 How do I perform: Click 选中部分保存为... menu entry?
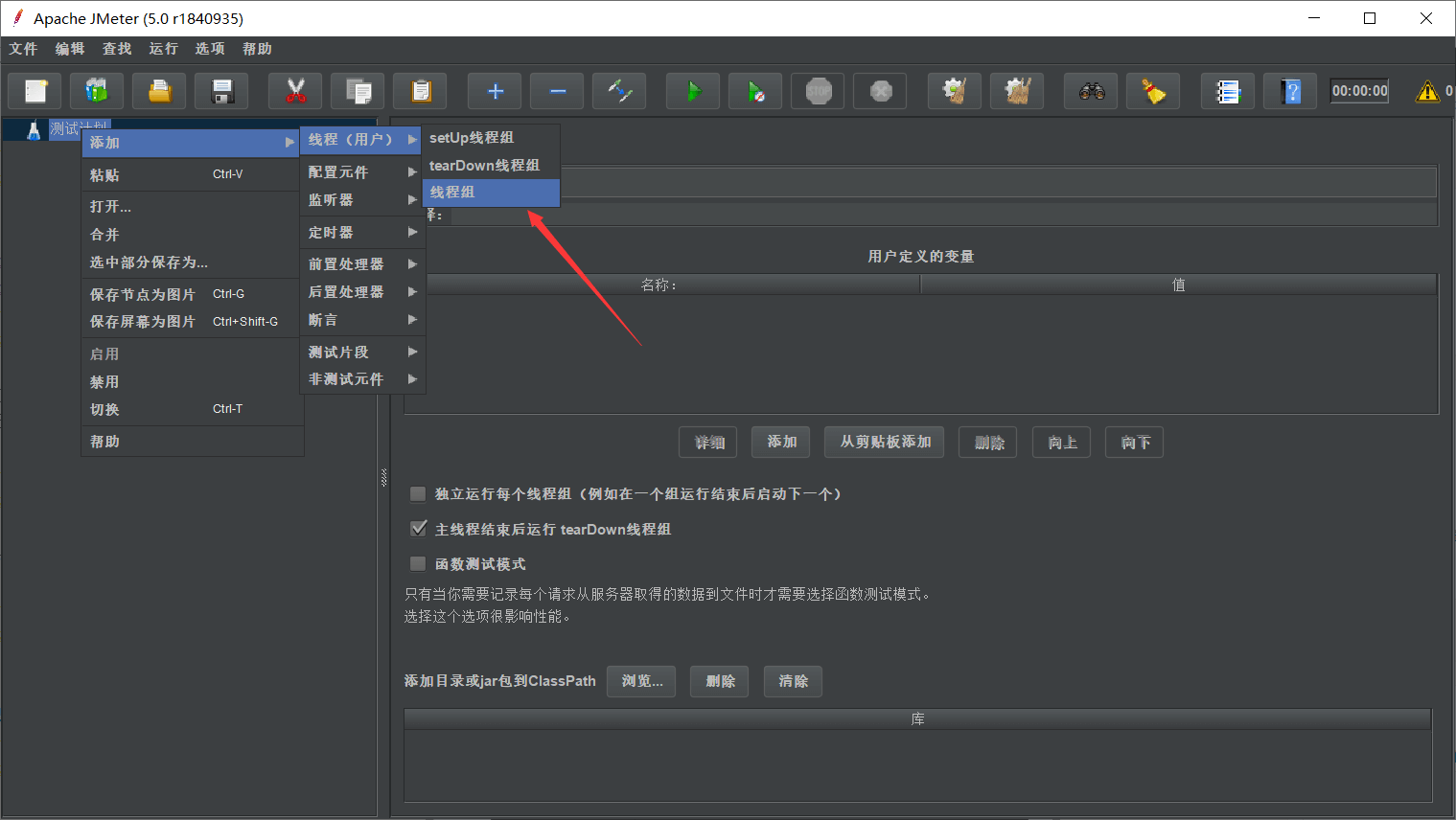192,262
